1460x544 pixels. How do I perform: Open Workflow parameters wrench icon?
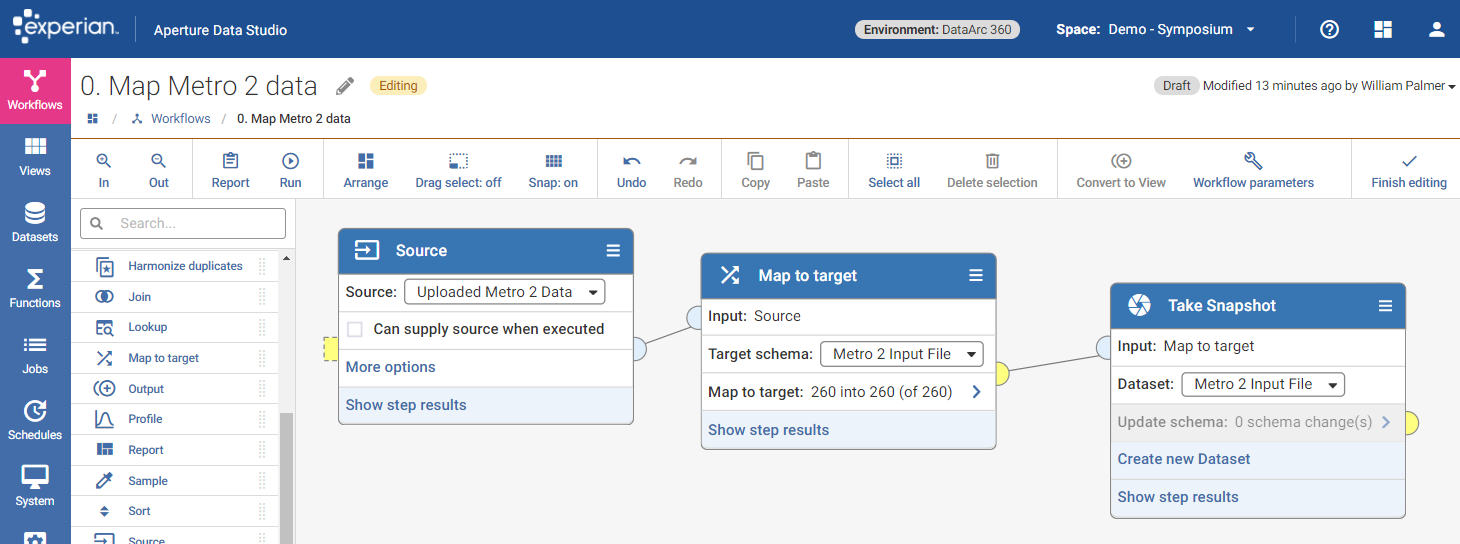click(x=1252, y=161)
